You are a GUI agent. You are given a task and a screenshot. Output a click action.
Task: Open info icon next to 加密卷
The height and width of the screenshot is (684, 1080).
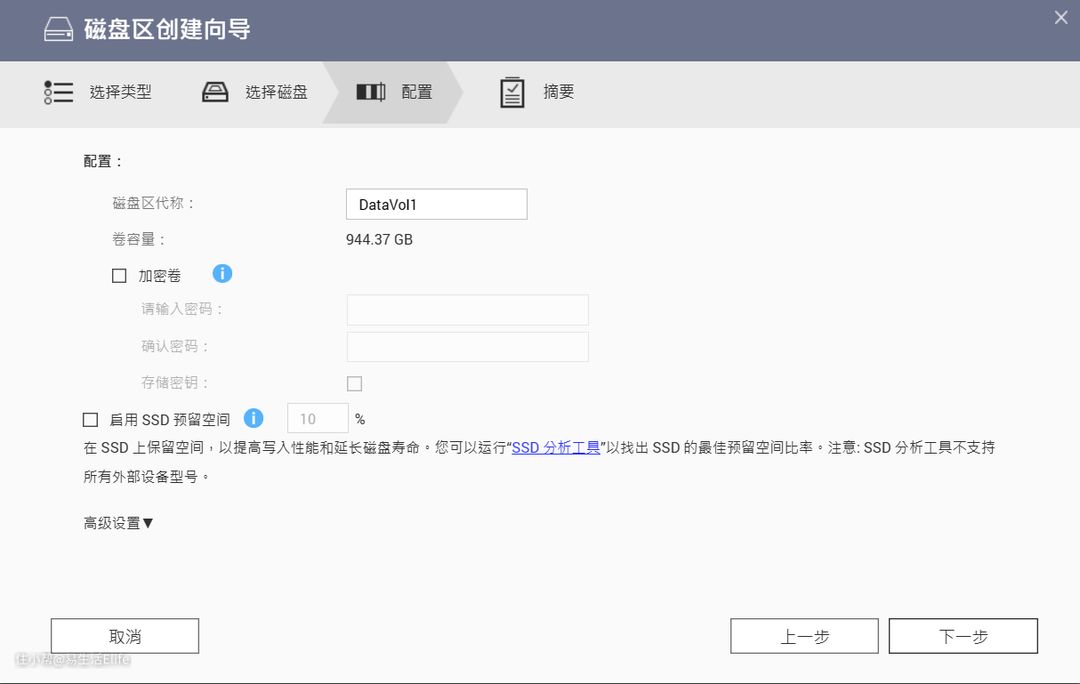tap(222, 274)
